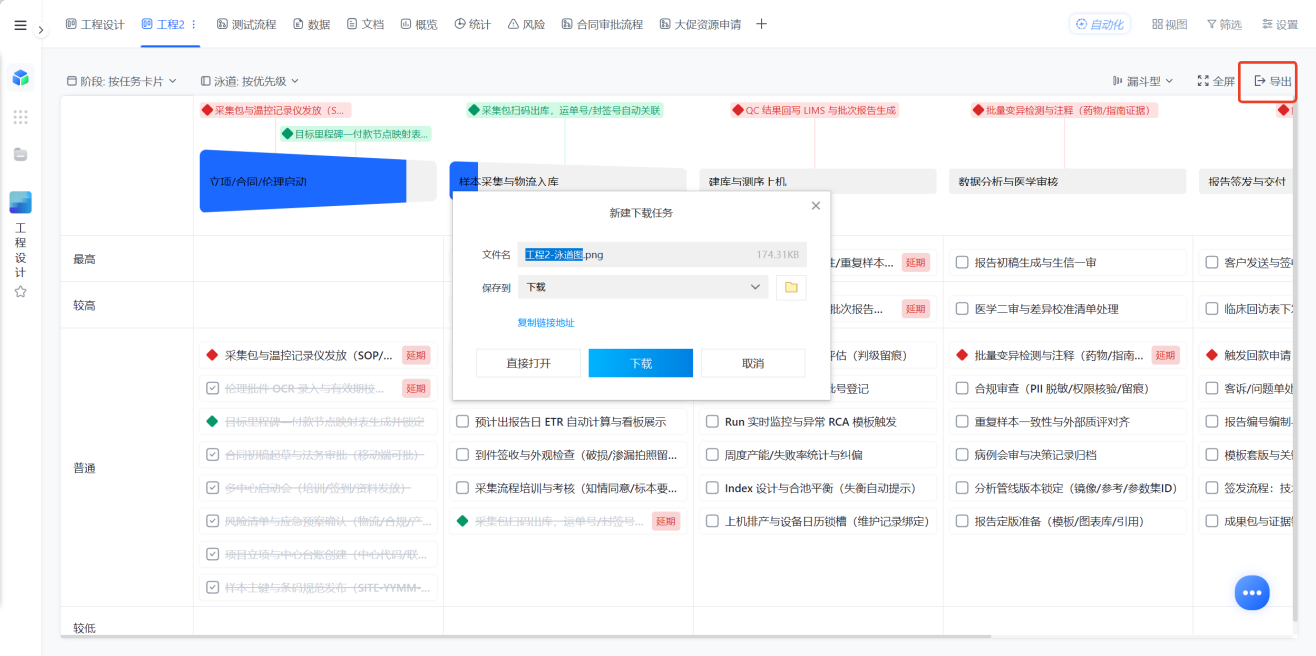1316x656 pixels.
Task: Open the folder icon in left sidebar
Action: tap(20, 154)
